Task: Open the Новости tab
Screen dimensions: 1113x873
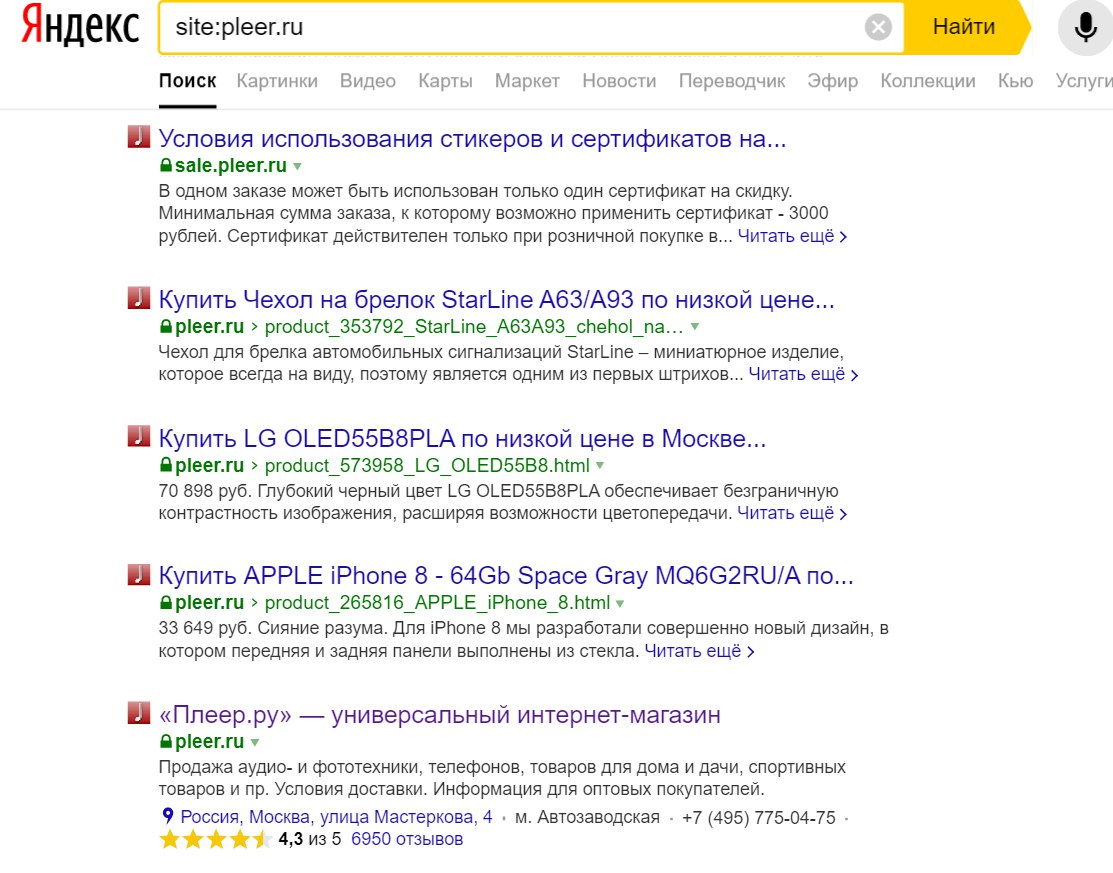Action: [619, 81]
